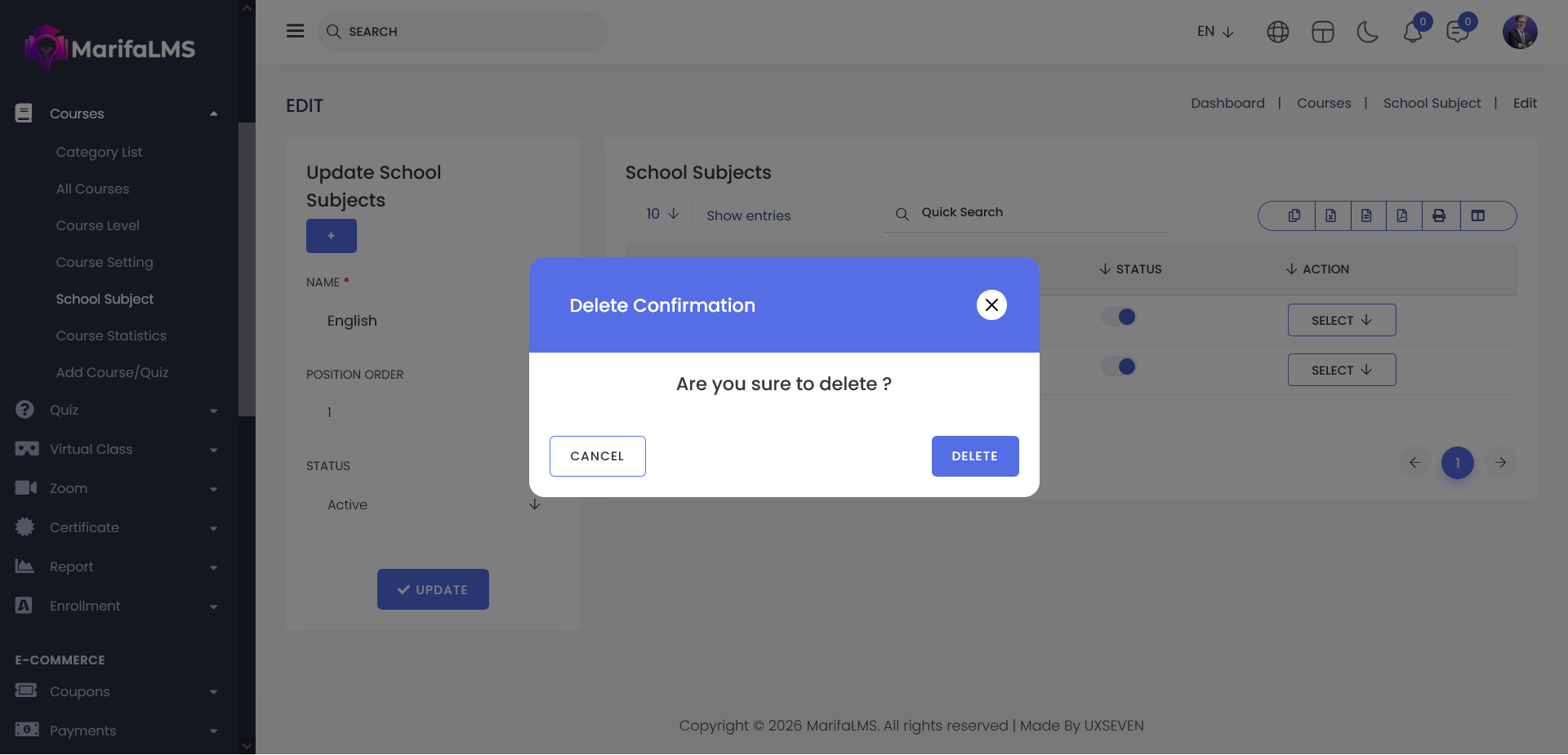Close the Delete Confirmation dialog
1568x755 pixels.
(991, 305)
